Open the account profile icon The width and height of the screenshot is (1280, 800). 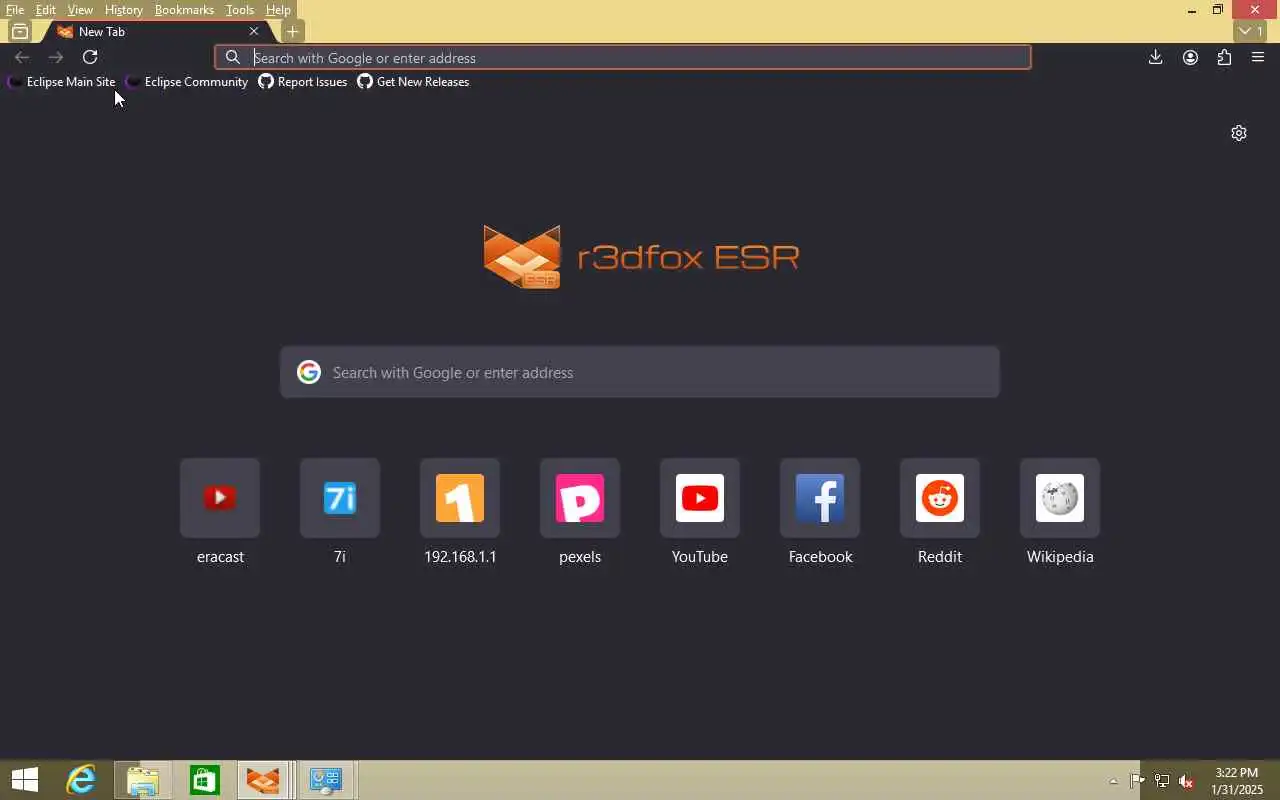(1190, 57)
